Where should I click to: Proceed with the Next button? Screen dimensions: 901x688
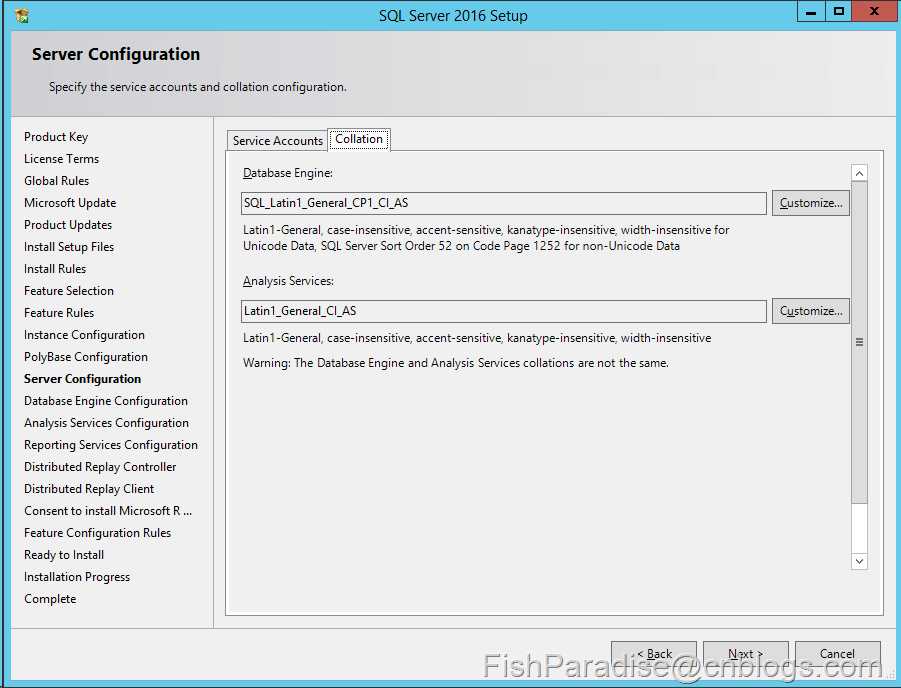745,654
